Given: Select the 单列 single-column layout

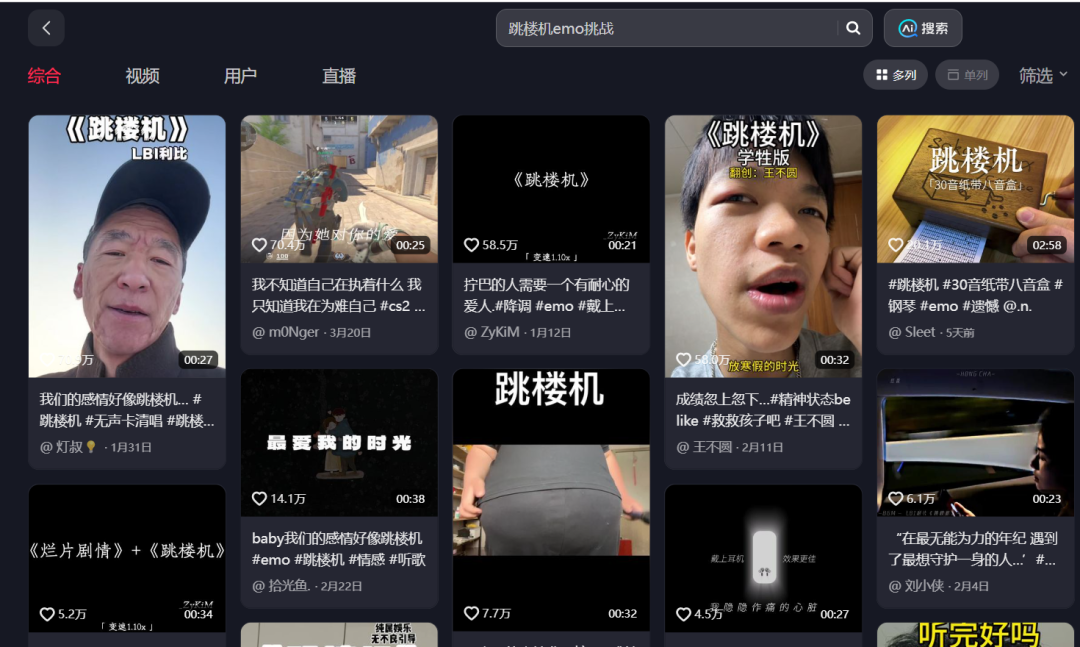Looking at the screenshot, I should click(967, 75).
